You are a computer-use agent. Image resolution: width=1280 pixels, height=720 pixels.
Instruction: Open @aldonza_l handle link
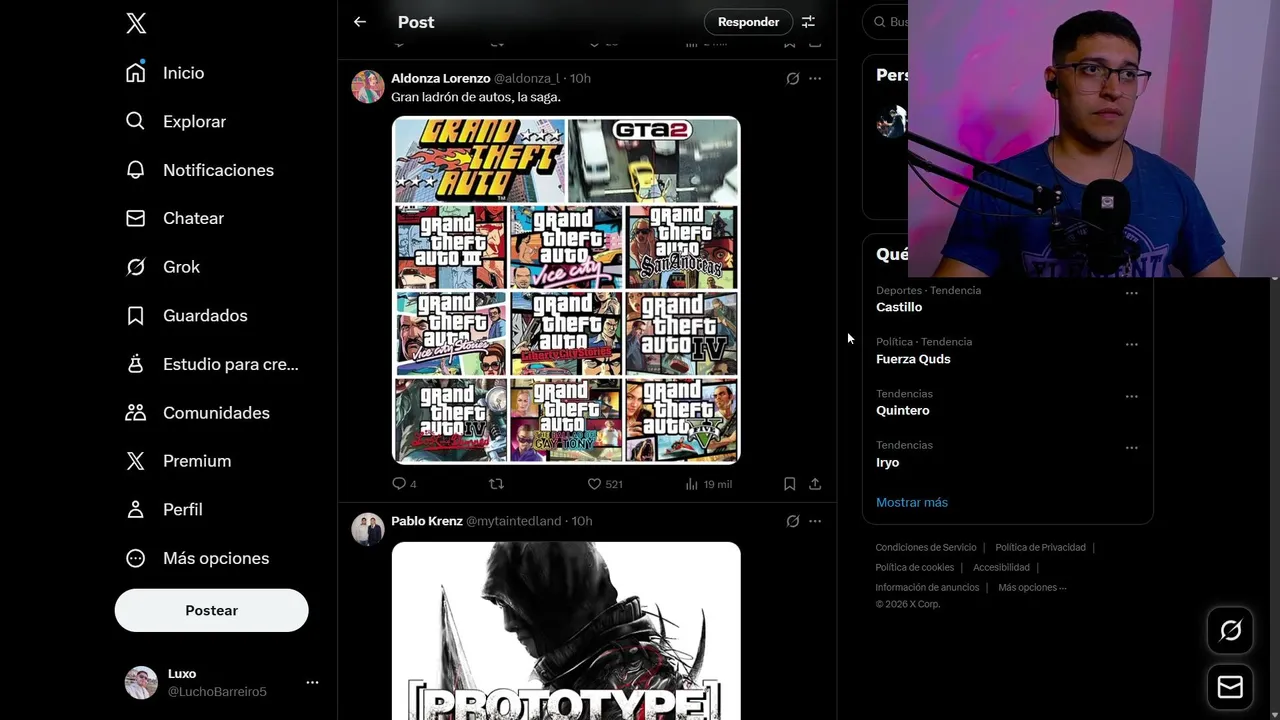[526, 78]
